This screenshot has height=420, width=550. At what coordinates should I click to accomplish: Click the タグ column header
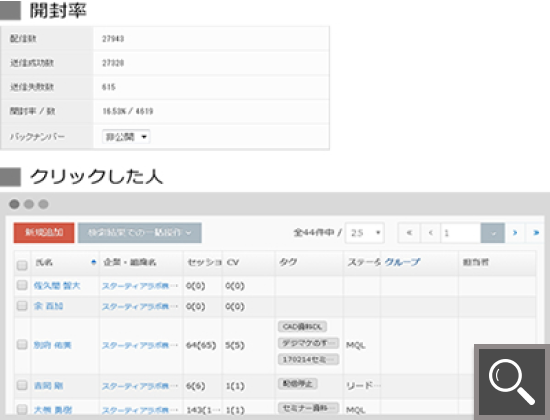(288, 262)
